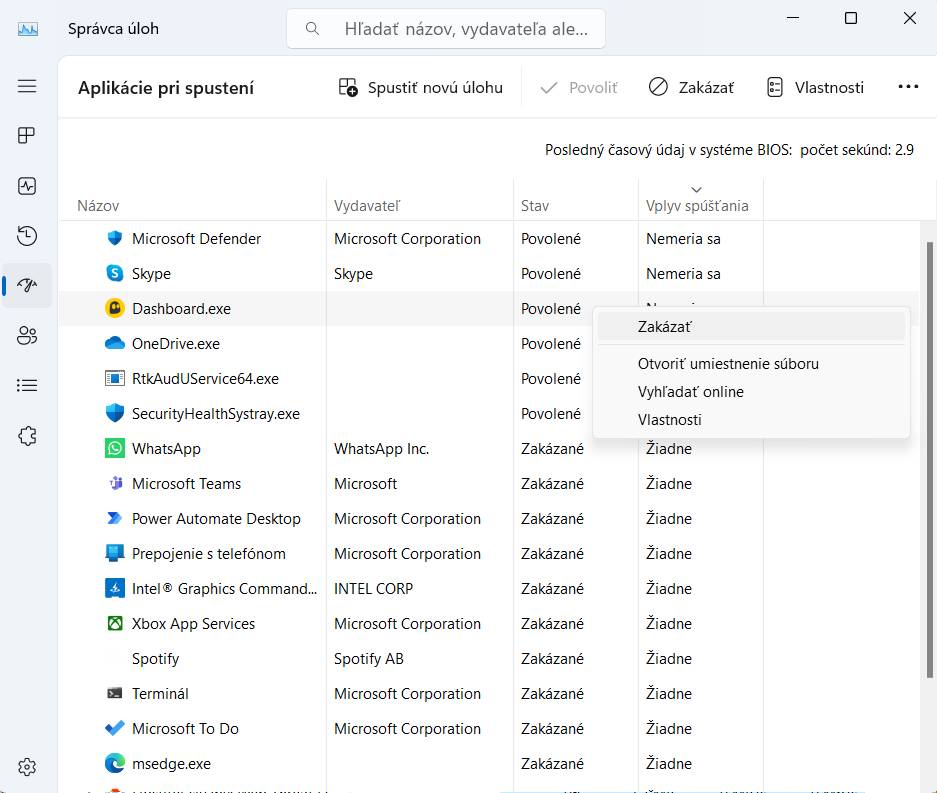Click the Dashboard.exe yellow icon
The image size is (937, 793).
point(115,308)
